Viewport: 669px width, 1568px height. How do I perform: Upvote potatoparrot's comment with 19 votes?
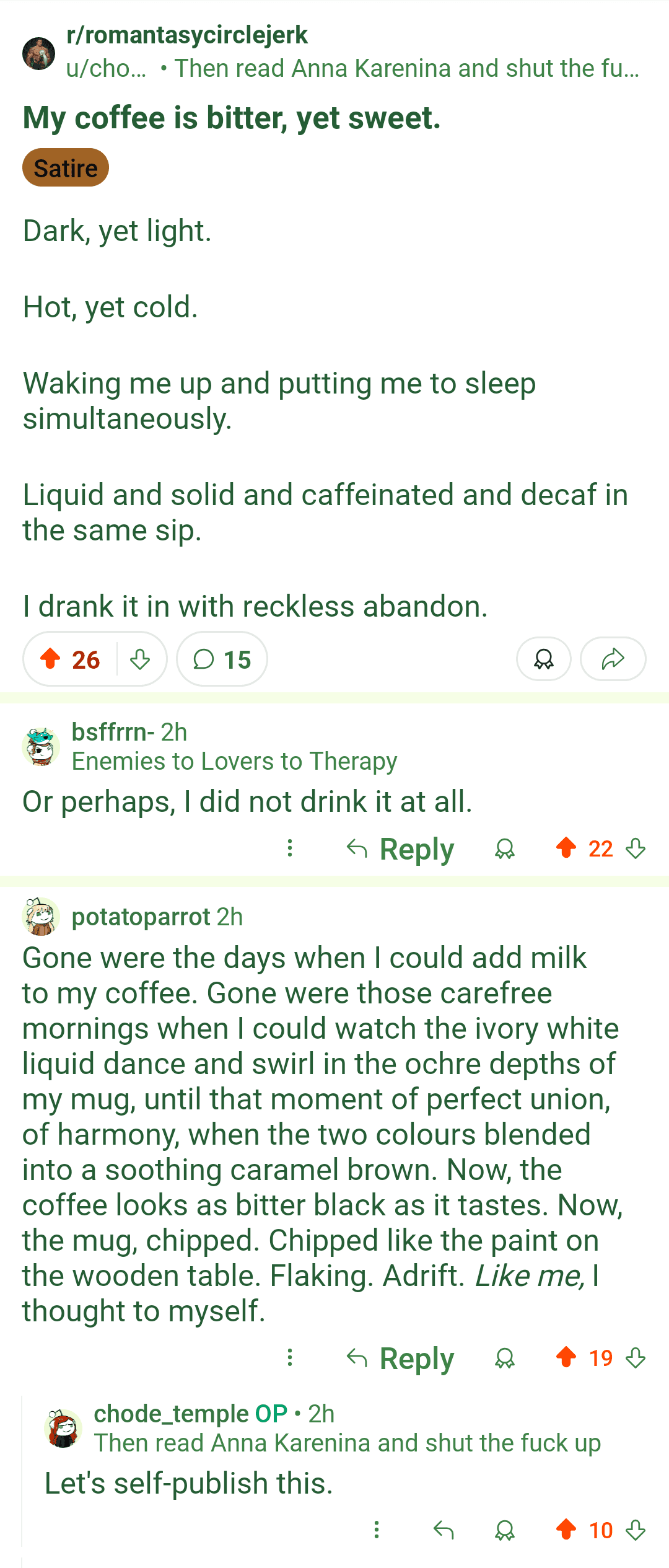click(x=566, y=1358)
